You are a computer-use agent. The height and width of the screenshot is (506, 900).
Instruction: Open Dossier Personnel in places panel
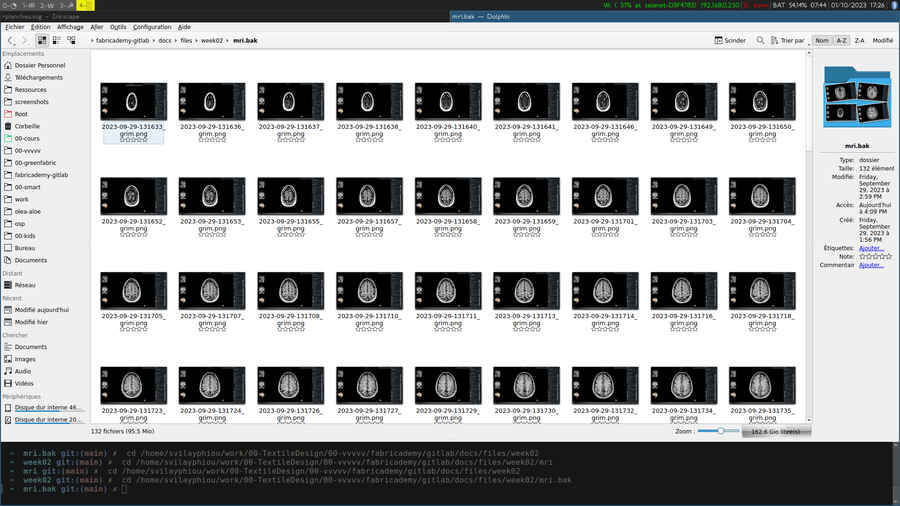coord(40,65)
